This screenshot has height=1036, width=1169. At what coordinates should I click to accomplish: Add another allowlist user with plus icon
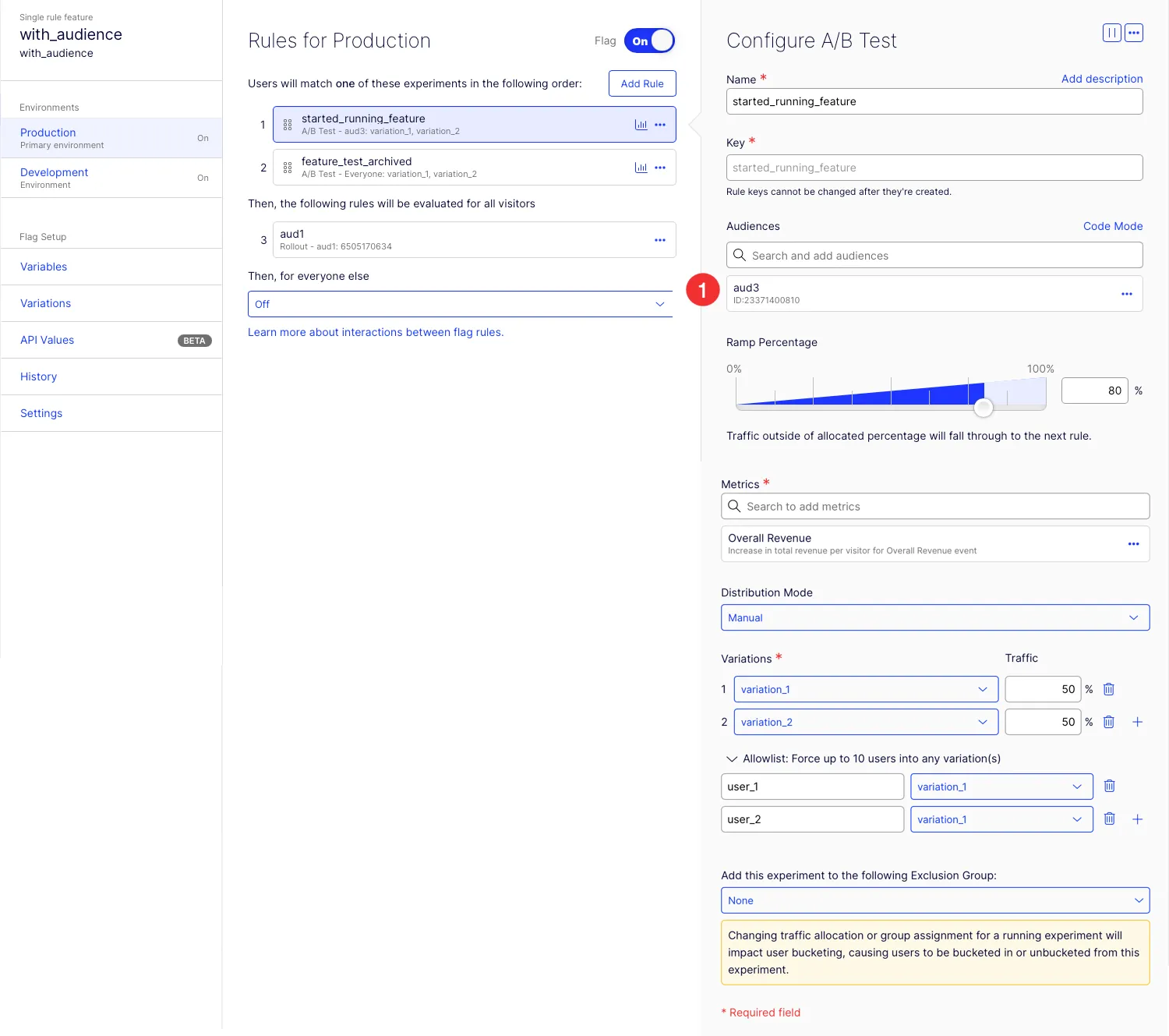pos(1137,819)
